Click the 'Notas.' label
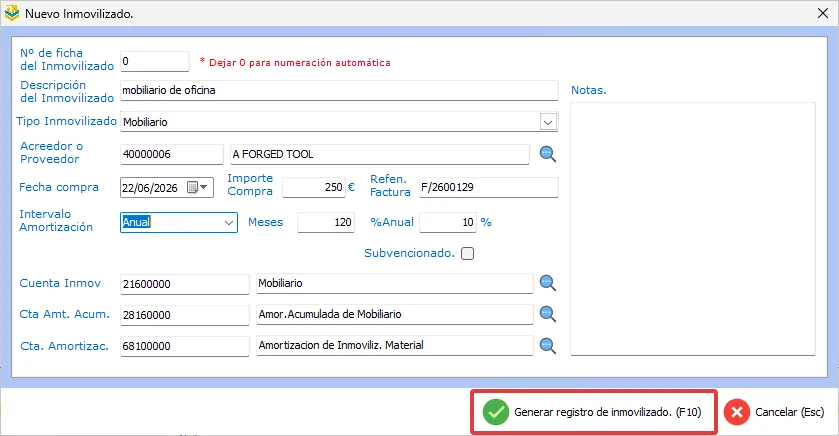 [589, 90]
